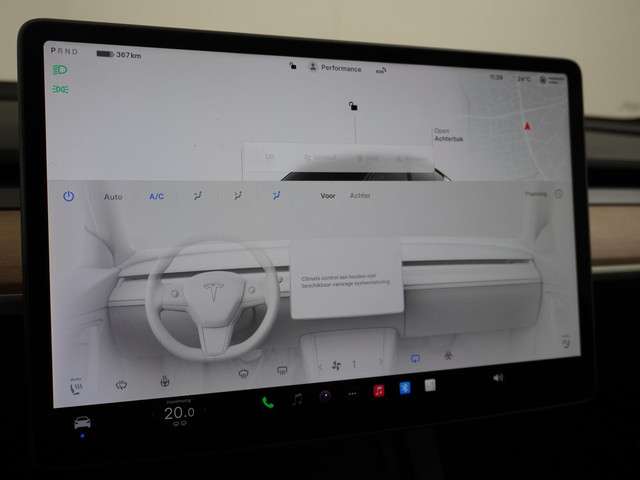Toggle face-level airflow vent icon
Viewport: 640px width, 480px height.
(x=238, y=196)
